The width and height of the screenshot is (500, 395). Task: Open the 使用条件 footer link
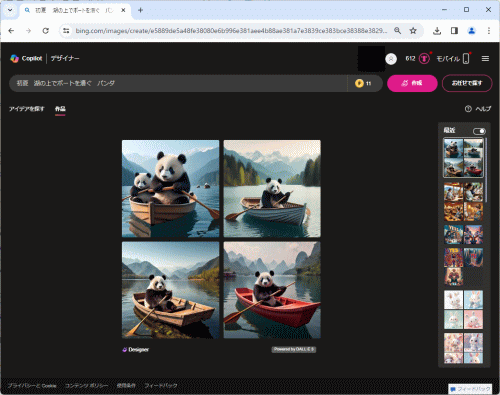[126, 386]
